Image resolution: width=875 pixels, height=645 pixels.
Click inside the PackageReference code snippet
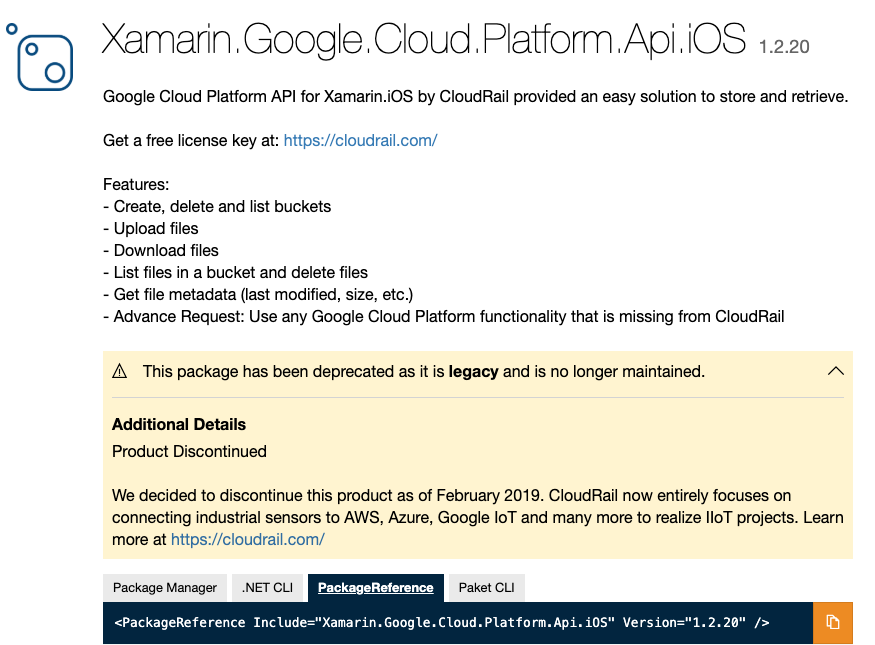(x=441, y=623)
